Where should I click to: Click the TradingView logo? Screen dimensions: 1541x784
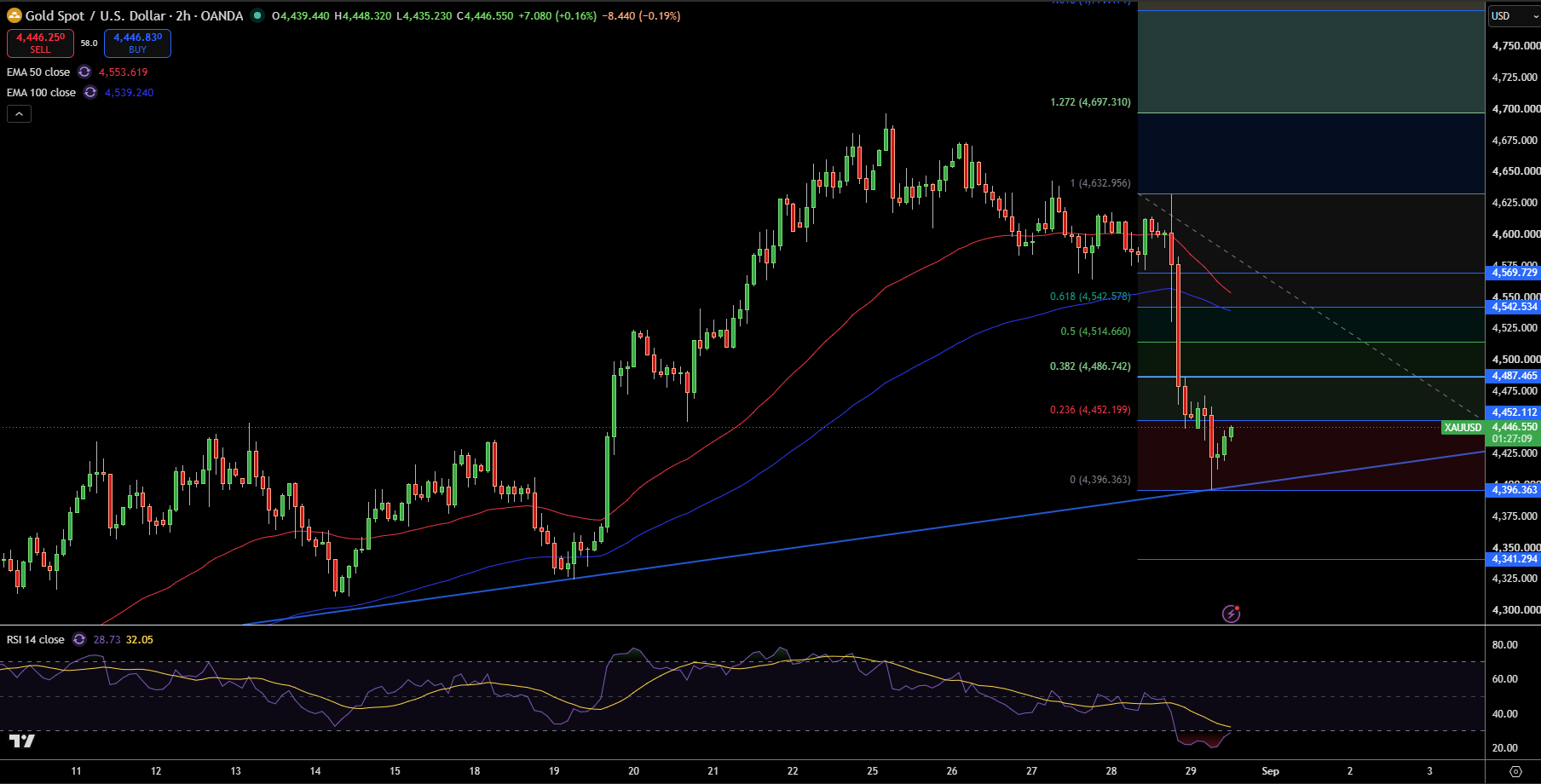(21, 741)
